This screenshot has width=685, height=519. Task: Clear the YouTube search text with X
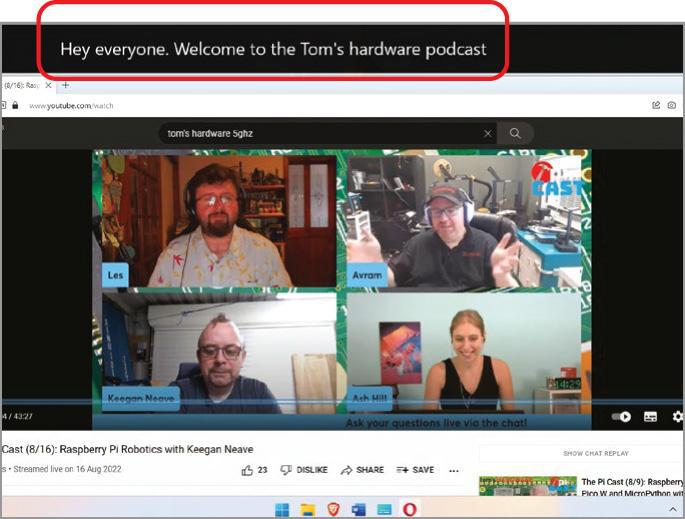488,134
